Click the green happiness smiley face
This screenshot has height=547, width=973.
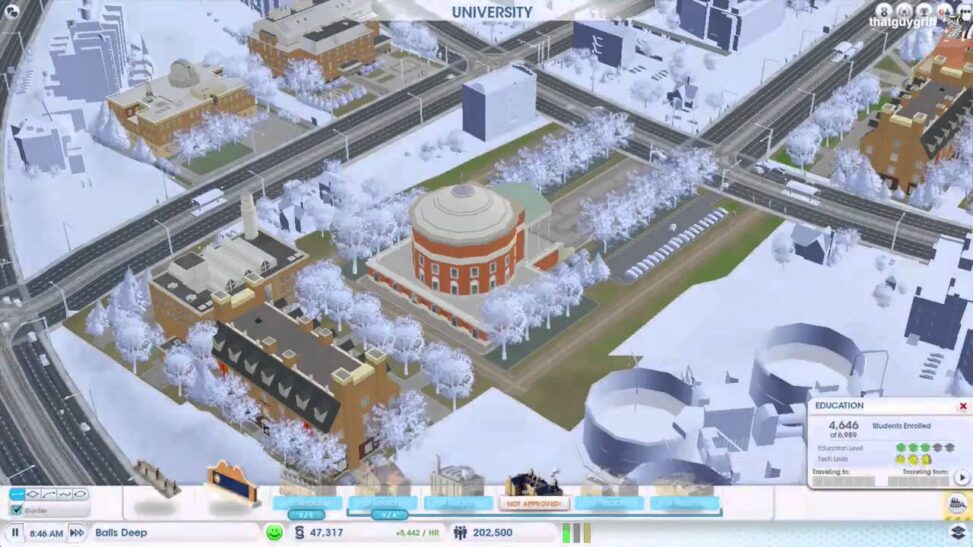(x=274, y=533)
